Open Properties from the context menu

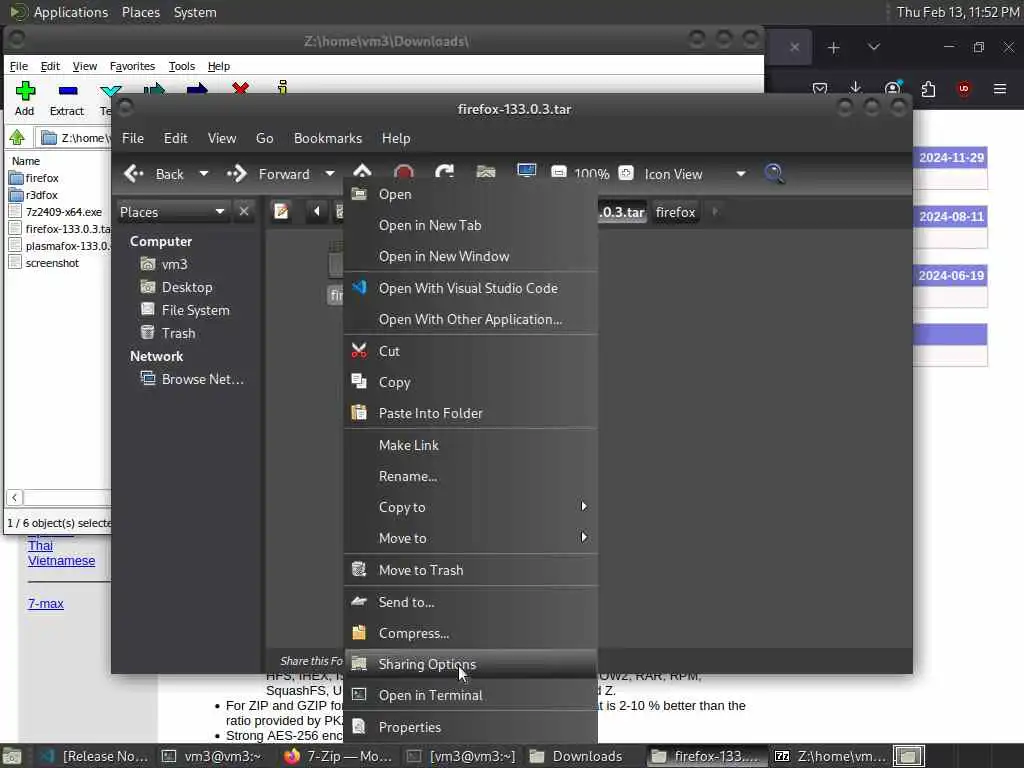click(x=470, y=727)
